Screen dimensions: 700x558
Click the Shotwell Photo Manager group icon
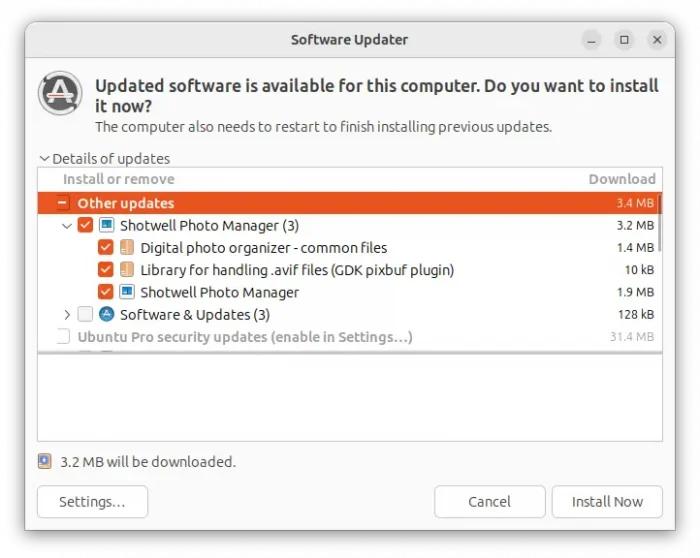tap(106, 225)
